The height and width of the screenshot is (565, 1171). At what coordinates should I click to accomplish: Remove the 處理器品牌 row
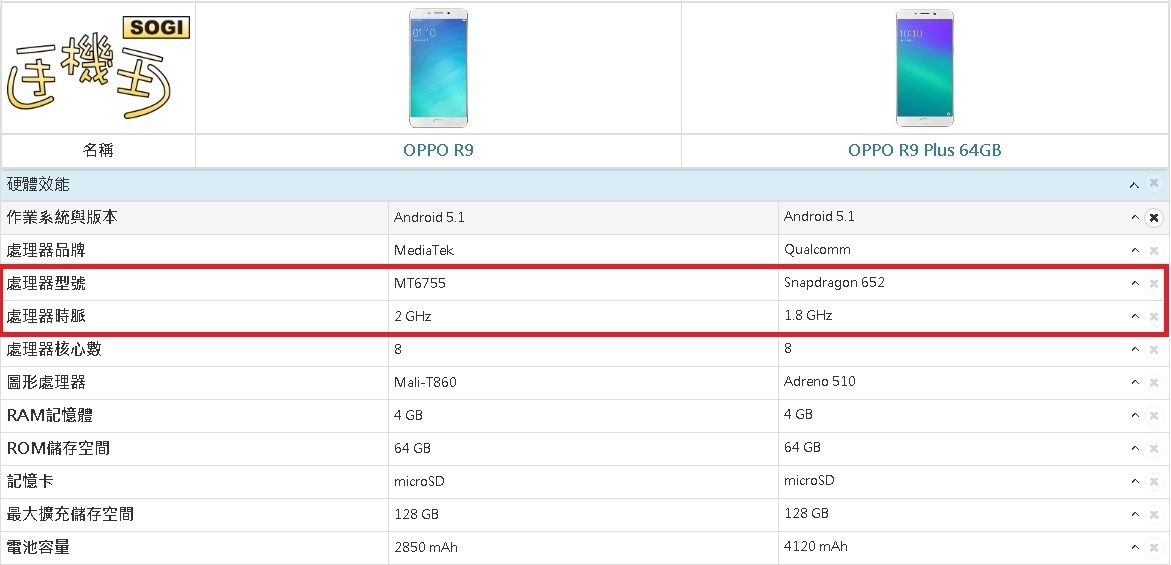1154,251
